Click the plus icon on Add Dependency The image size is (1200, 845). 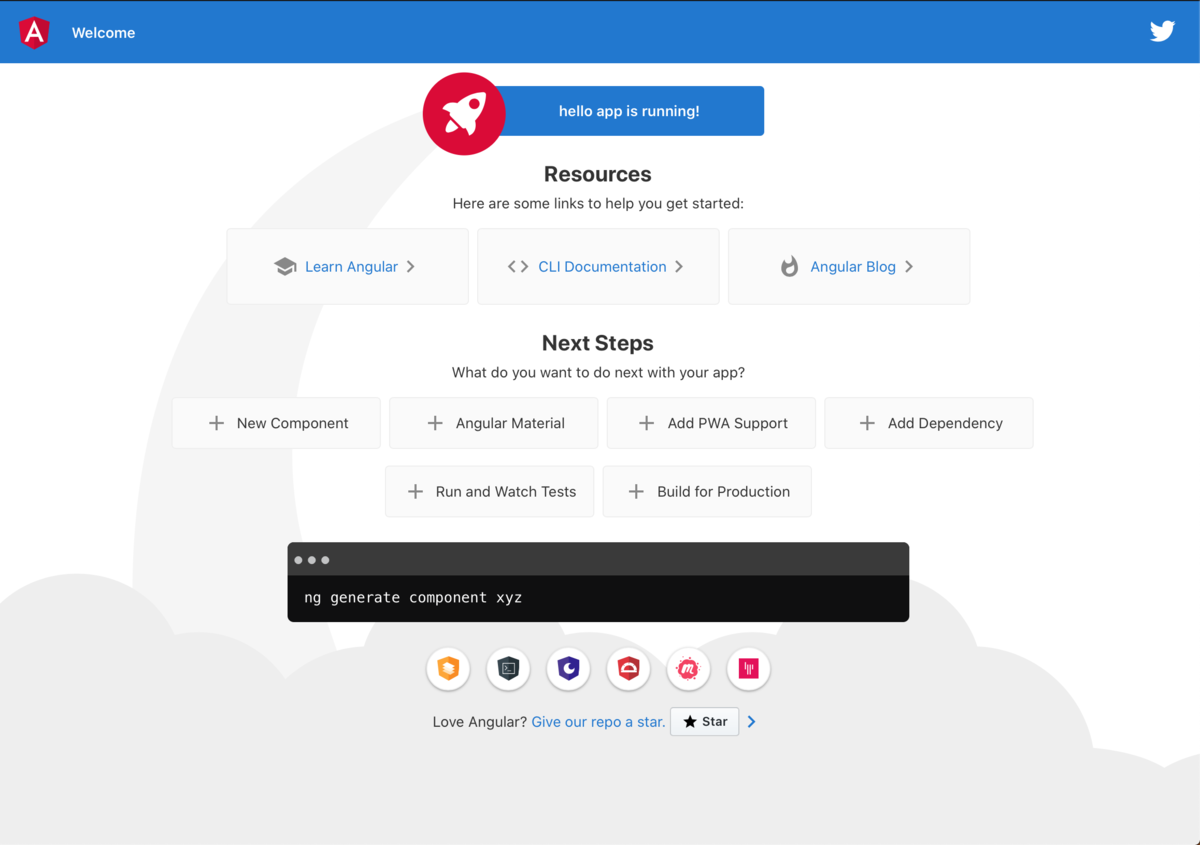pos(867,423)
